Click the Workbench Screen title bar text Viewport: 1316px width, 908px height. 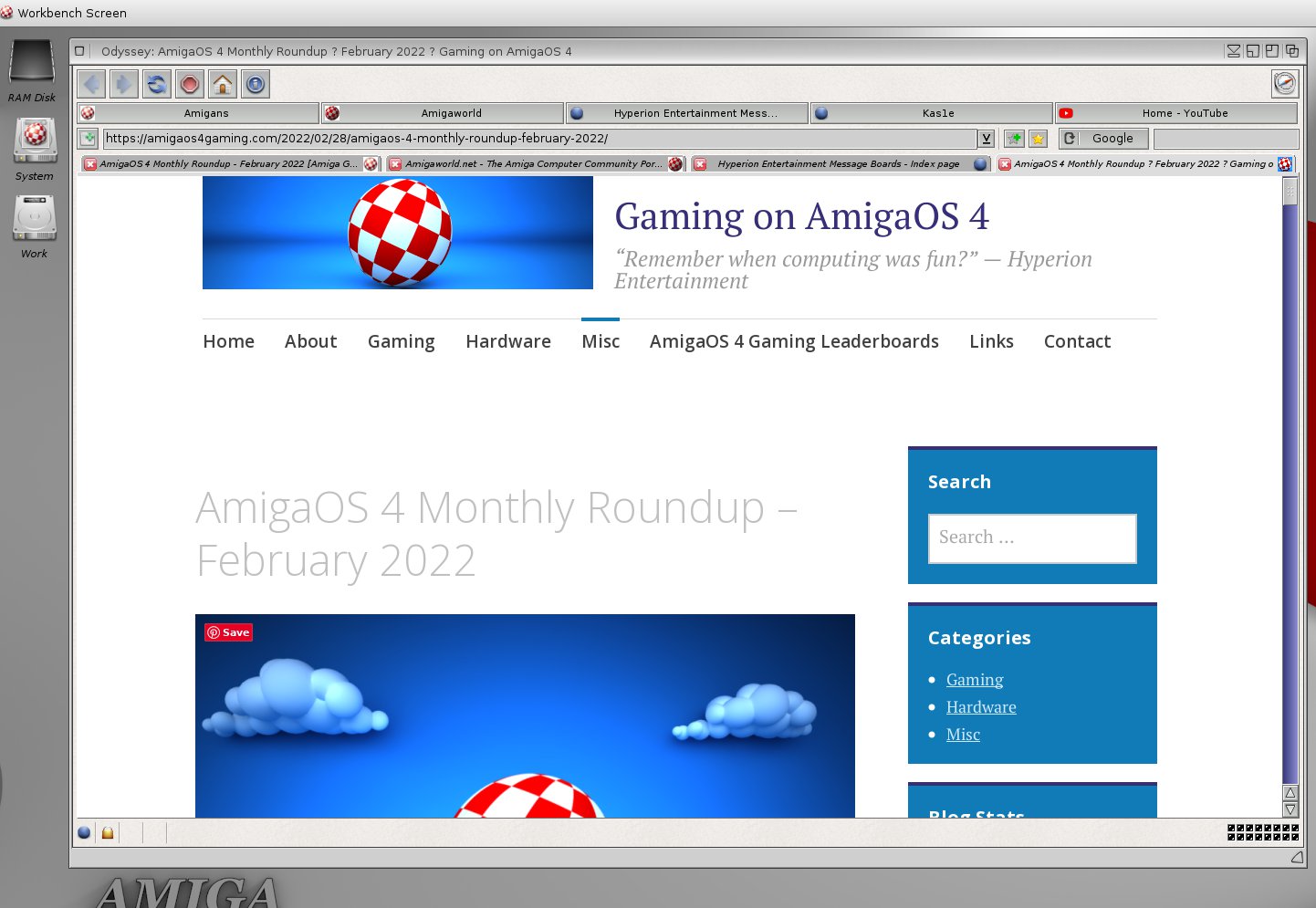tap(72, 13)
